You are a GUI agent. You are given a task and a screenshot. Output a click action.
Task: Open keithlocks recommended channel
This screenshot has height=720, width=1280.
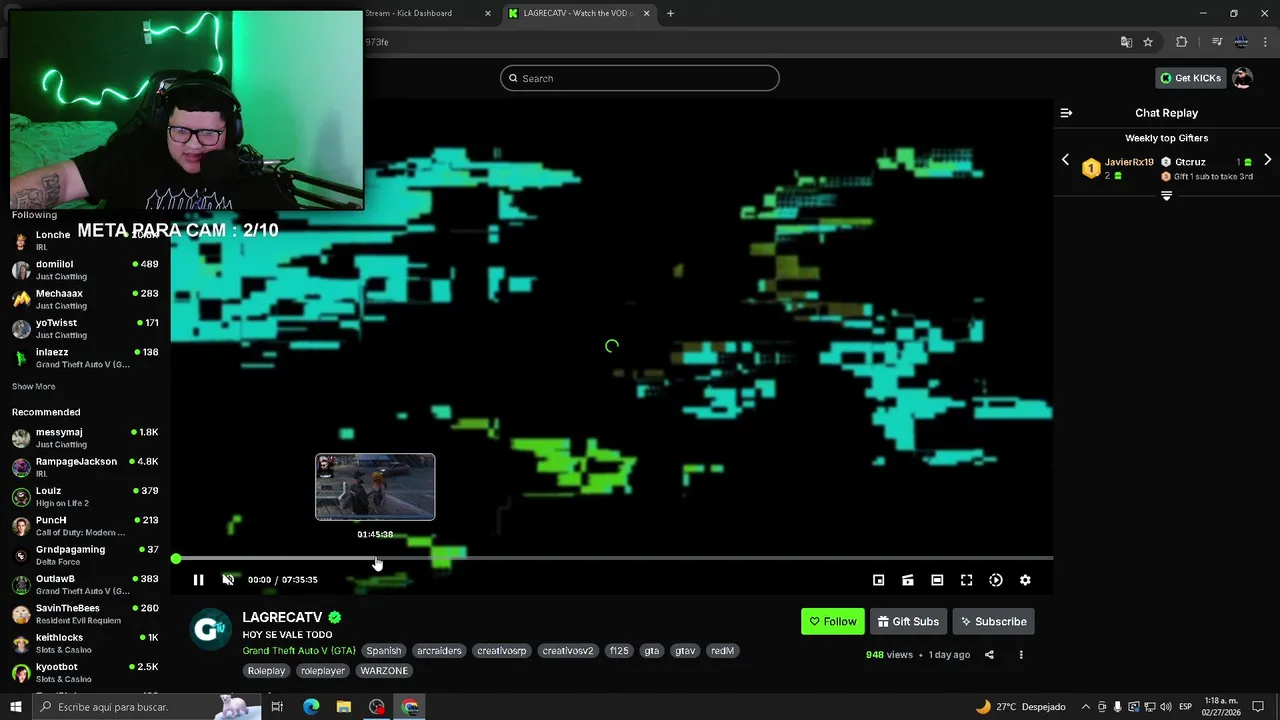pyautogui.click(x=85, y=643)
